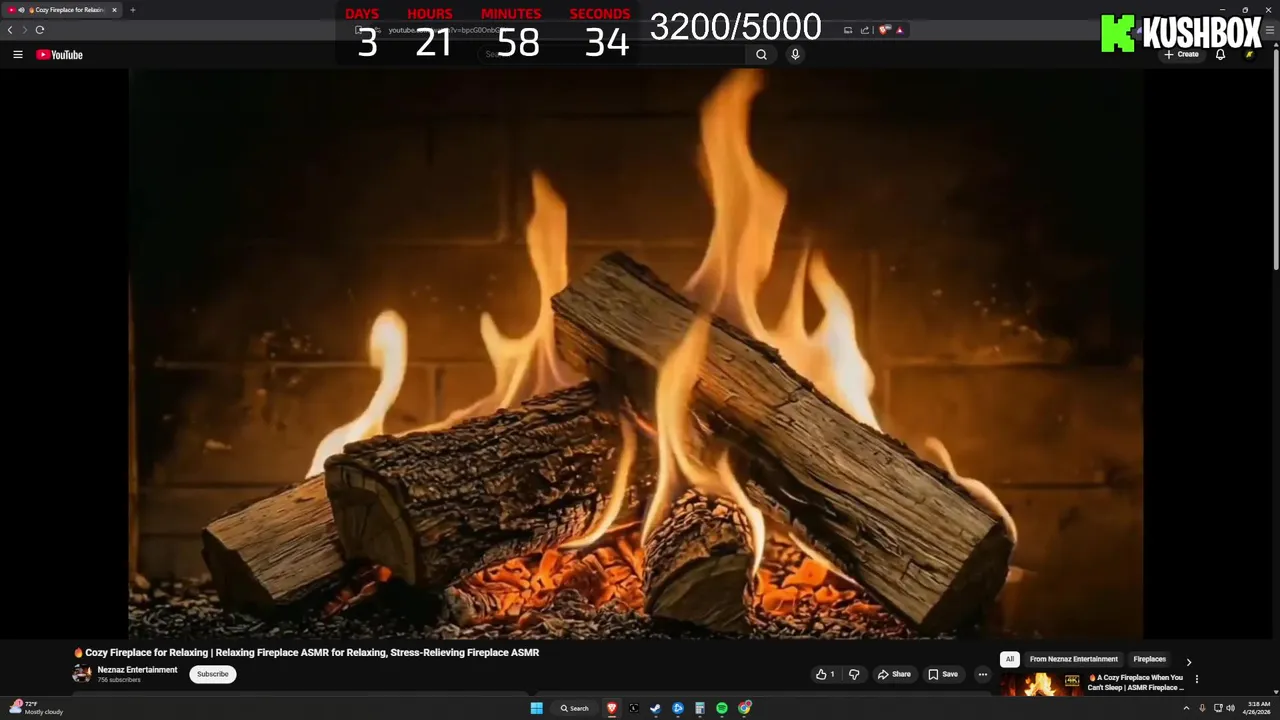Click the Brave Rewards triangle icon

(899, 30)
